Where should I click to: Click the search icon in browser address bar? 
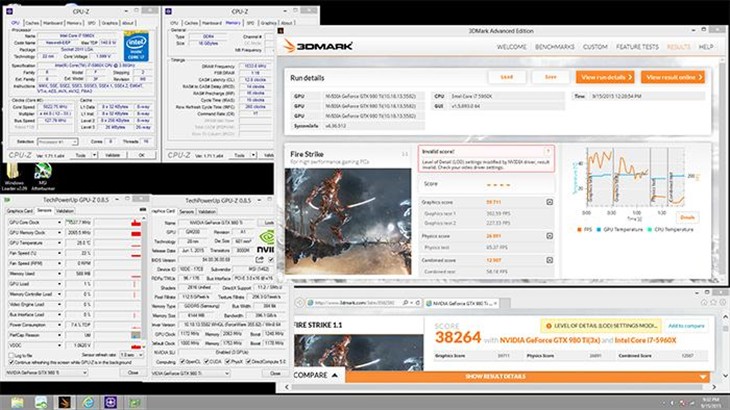pyautogui.click(x=406, y=303)
